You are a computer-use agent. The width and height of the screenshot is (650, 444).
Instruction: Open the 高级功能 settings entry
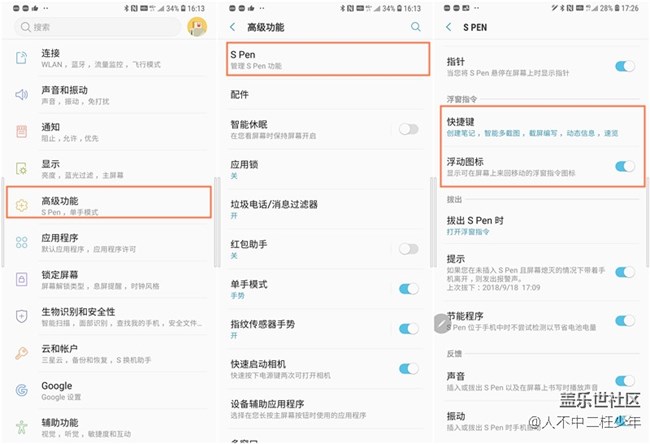click(109, 202)
